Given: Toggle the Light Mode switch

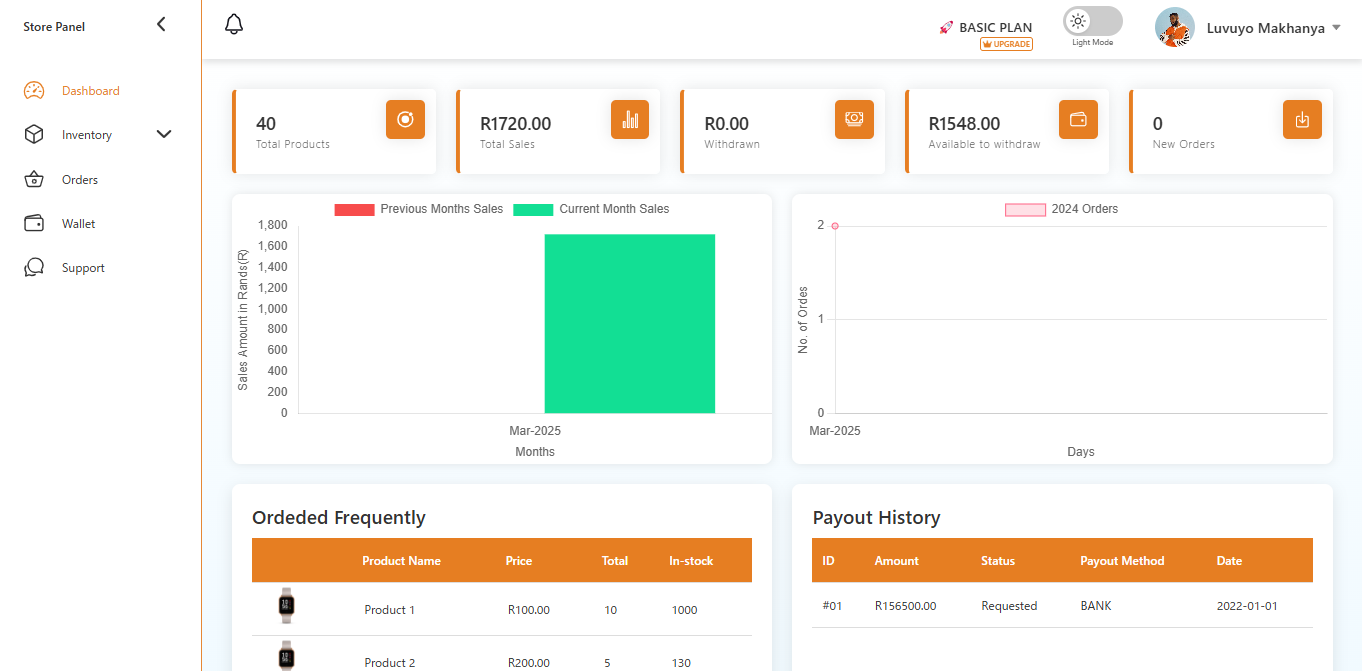Looking at the screenshot, I should 1092,22.
